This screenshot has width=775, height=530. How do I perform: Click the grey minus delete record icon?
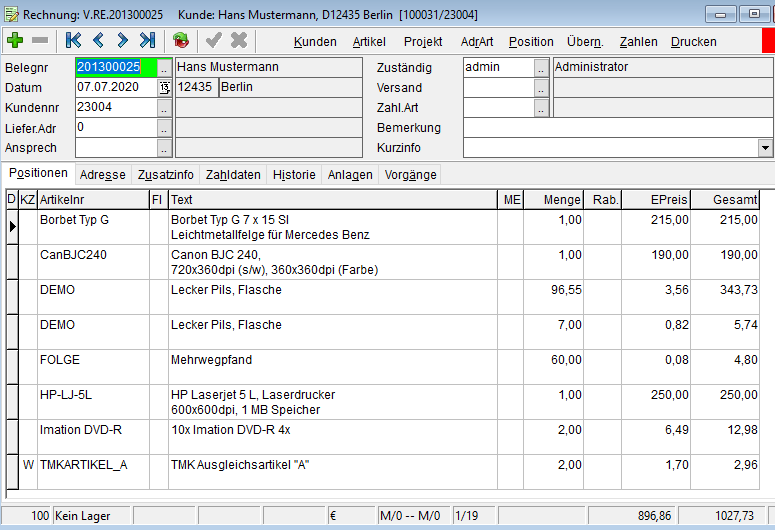coord(40,41)
